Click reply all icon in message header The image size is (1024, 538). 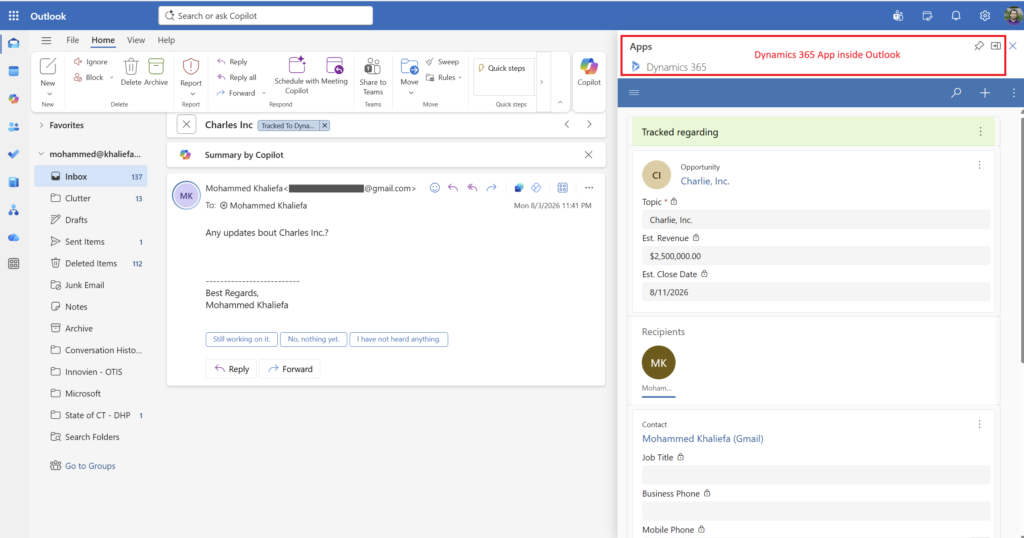click(472, 188)
